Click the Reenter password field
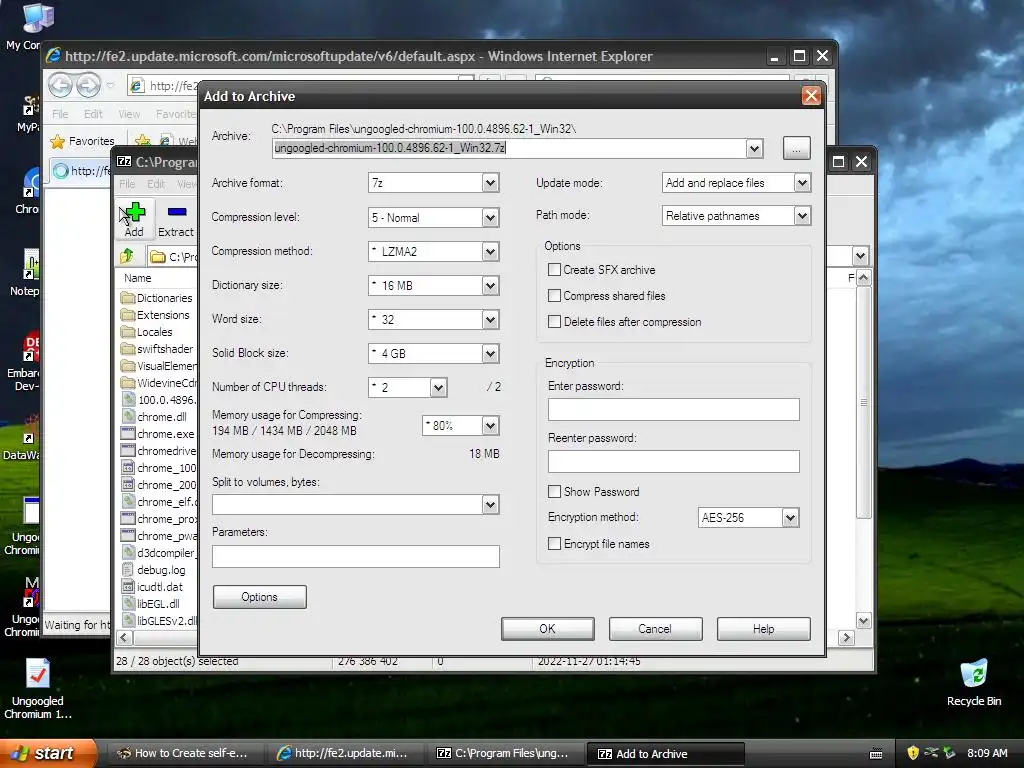 click(673, 461)
